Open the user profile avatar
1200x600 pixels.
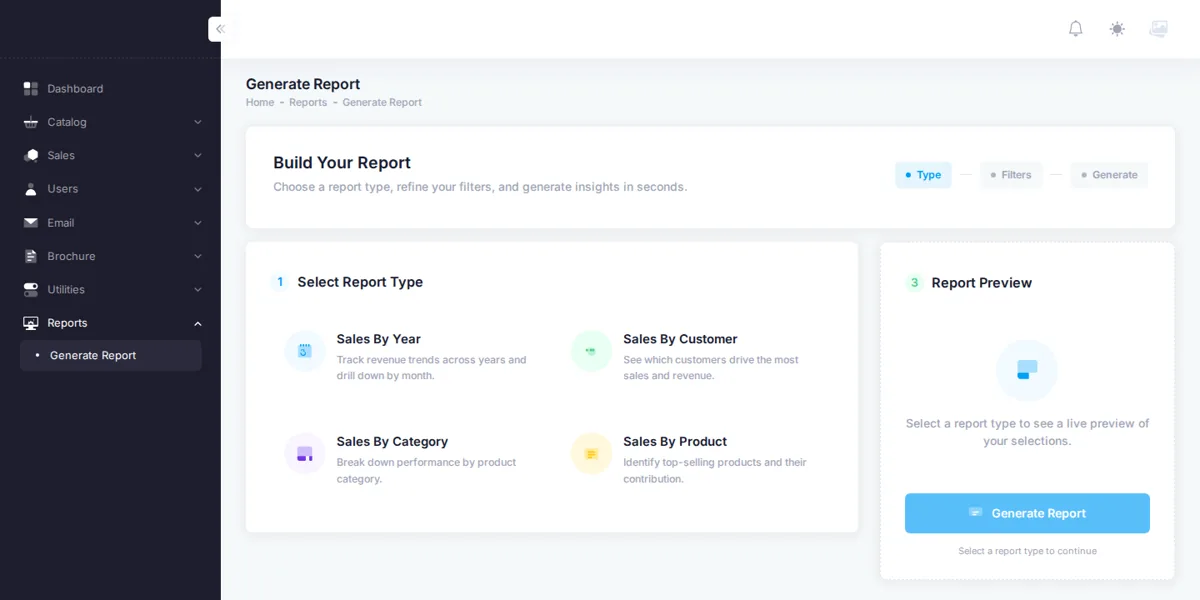tap(1159, 29)
